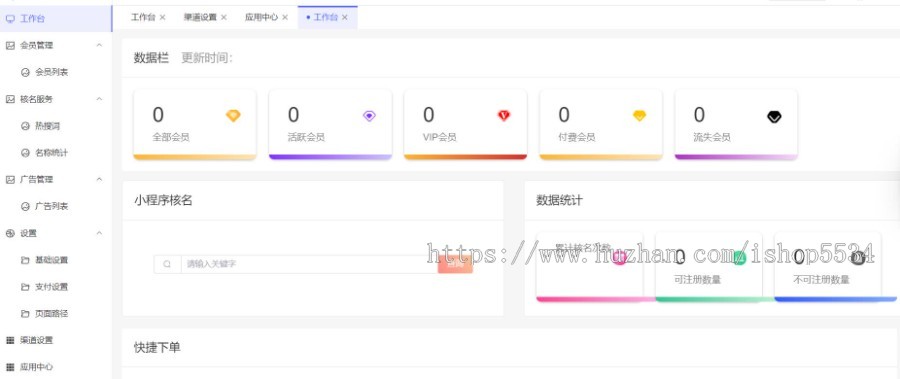Select the active 工作台 tab with dot
The image size is (900, 379).
(x=325, y=17)
